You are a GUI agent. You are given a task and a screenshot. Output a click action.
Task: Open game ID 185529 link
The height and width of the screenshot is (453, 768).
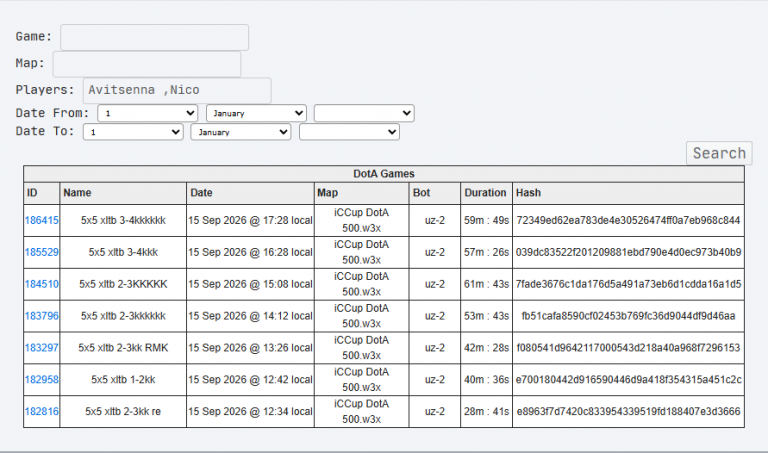tap(42, 252)
